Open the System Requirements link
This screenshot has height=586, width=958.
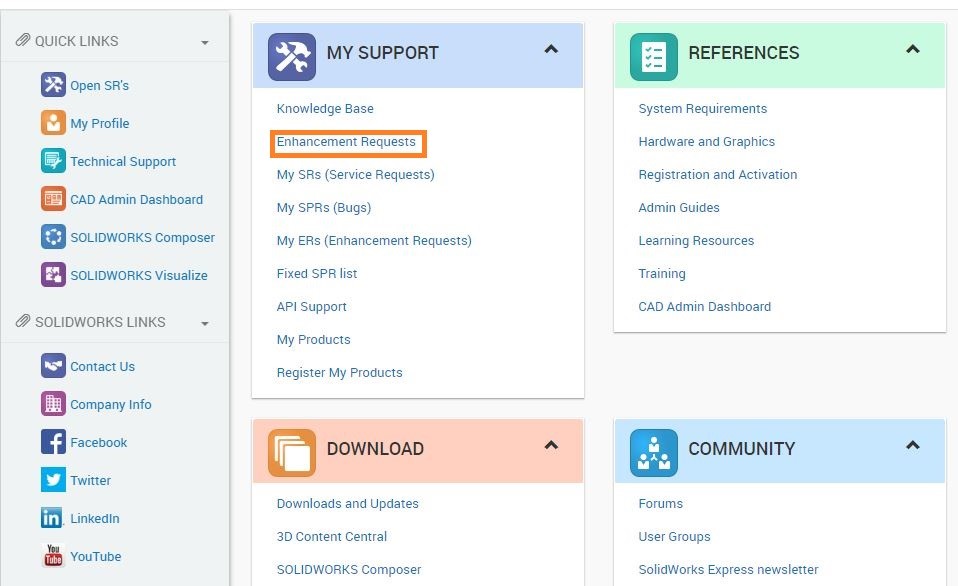click(703, 109)
